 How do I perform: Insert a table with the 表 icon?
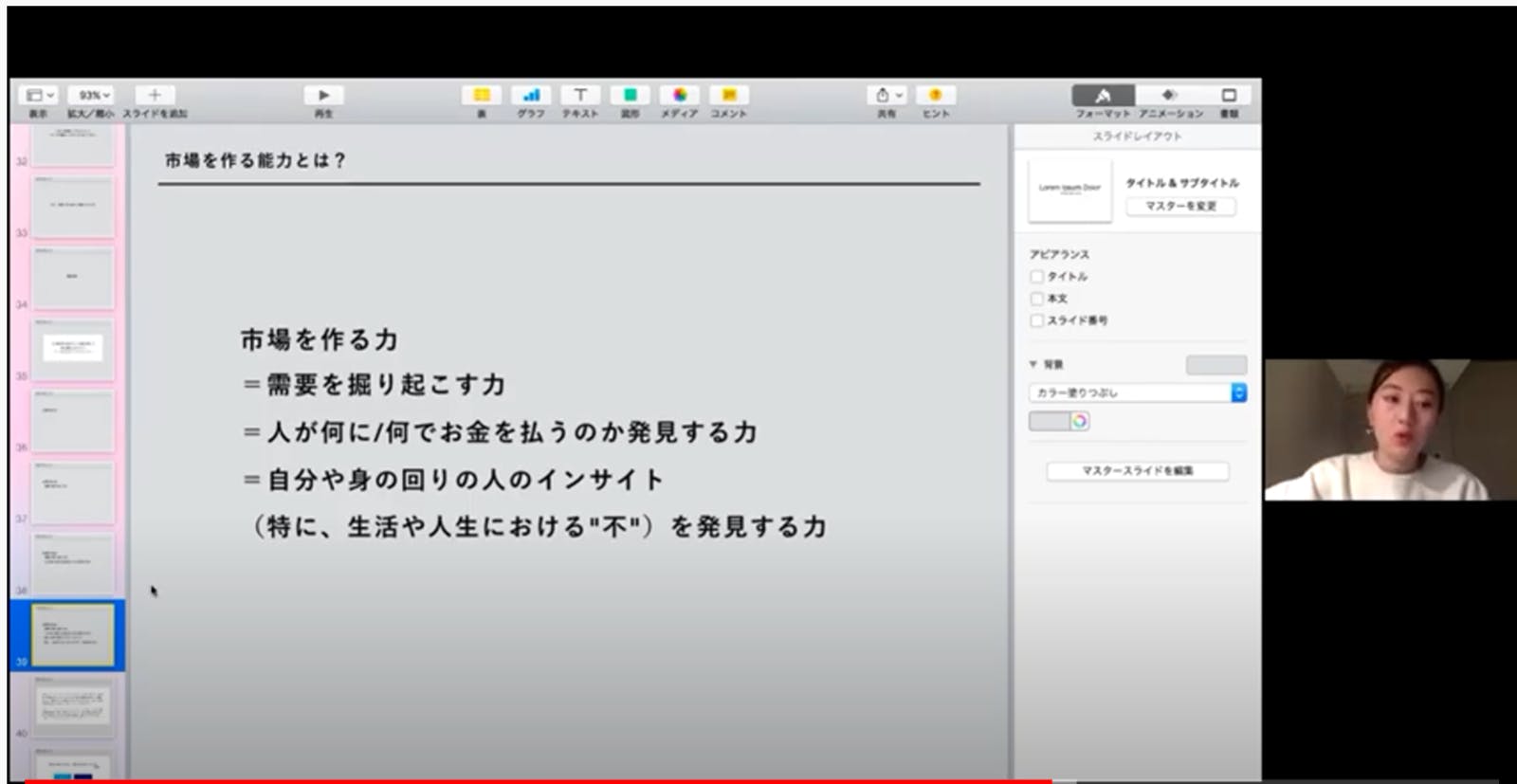click(x=482, y=95)
